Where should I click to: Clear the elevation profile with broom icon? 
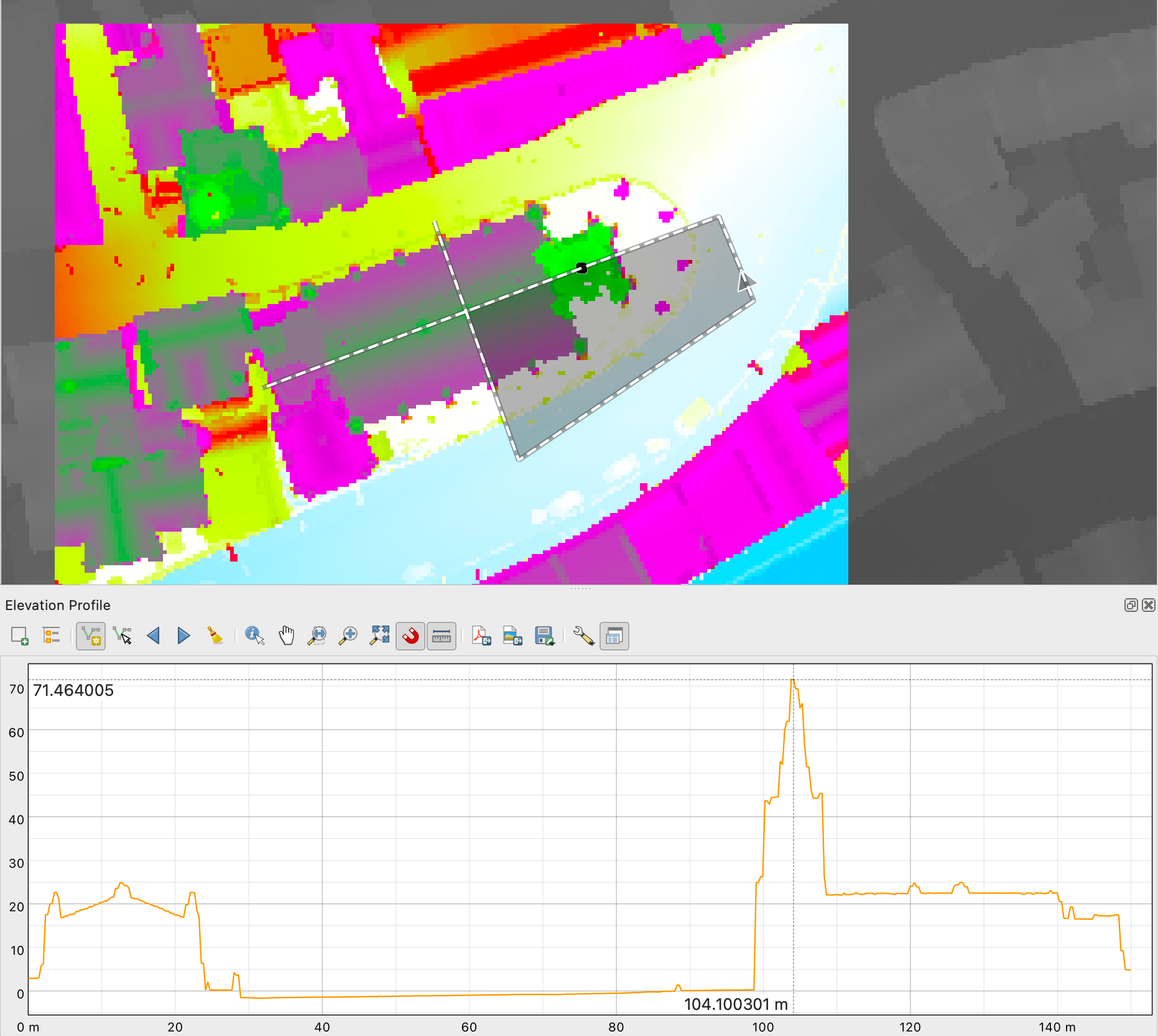[215, 636]
